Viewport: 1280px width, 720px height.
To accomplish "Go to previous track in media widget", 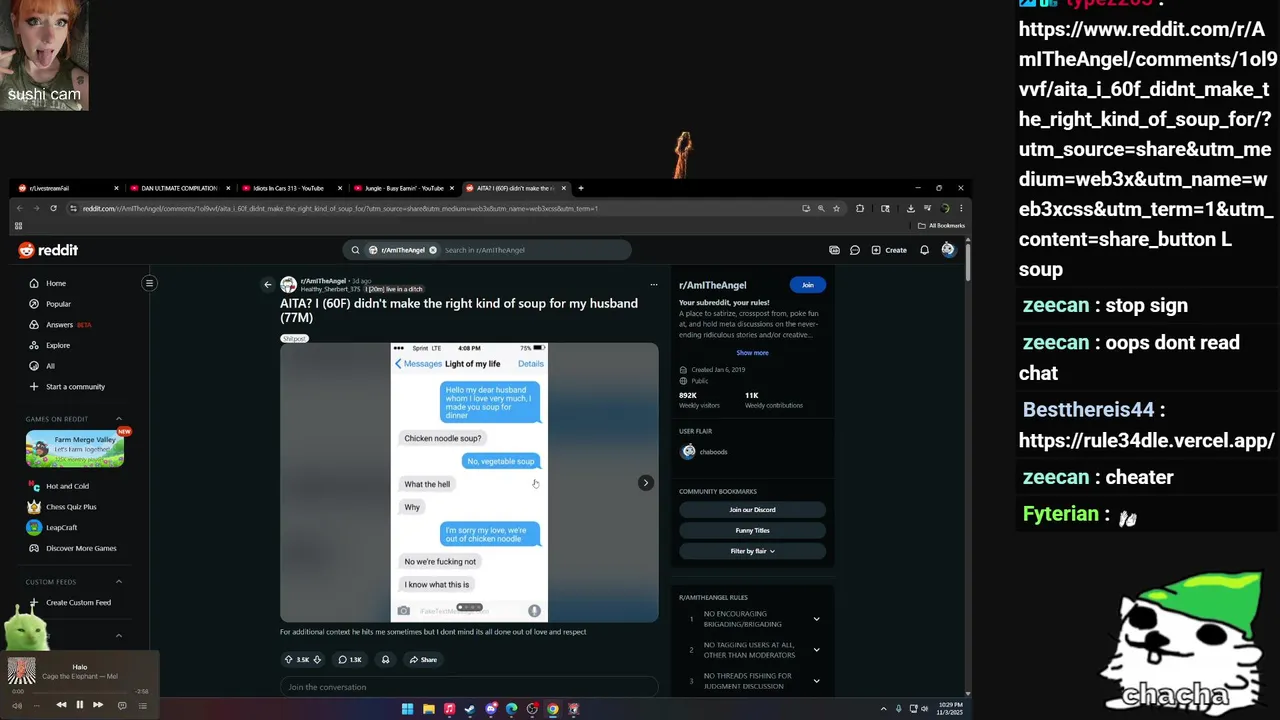I will click(61, 705).
